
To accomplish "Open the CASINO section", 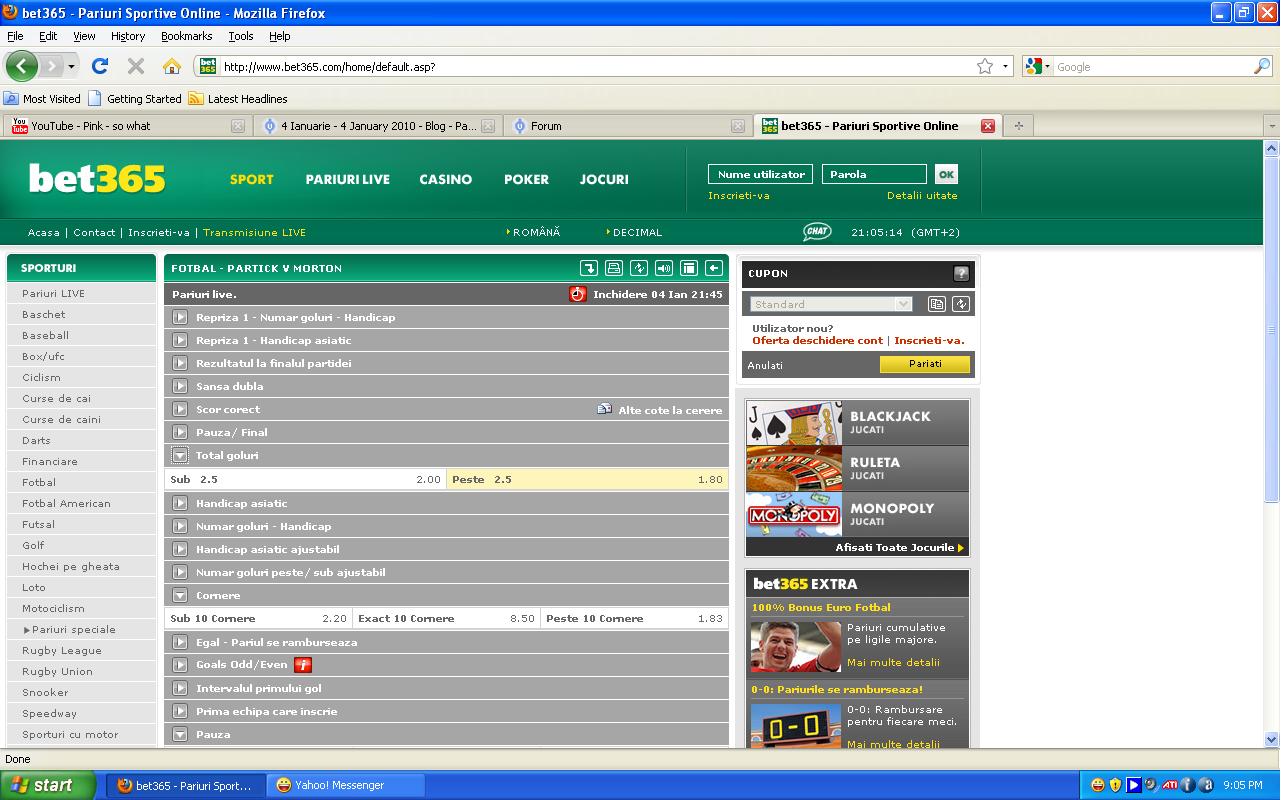I will 446,179.
